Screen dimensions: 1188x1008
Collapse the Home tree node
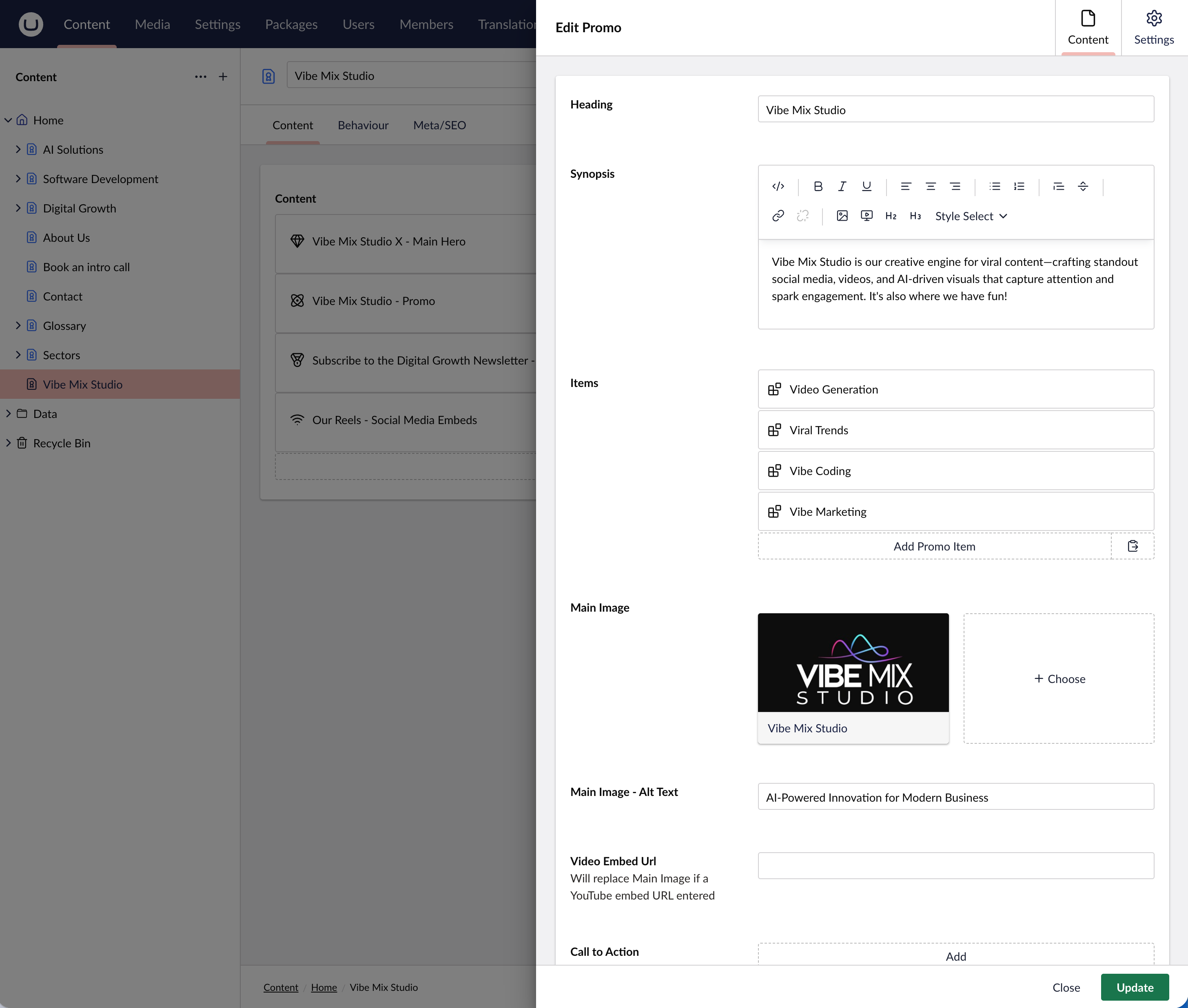pos(8,120)
